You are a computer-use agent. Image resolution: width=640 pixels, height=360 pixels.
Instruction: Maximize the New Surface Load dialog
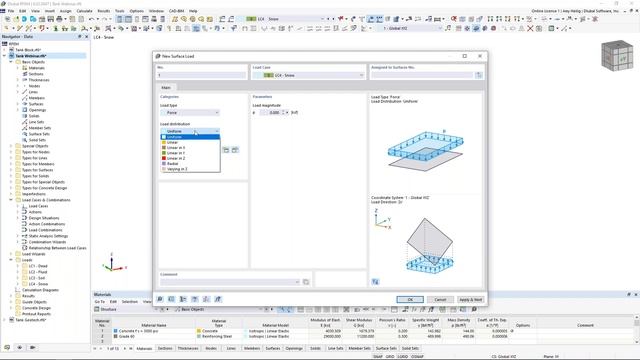click(x=464, y=56)
